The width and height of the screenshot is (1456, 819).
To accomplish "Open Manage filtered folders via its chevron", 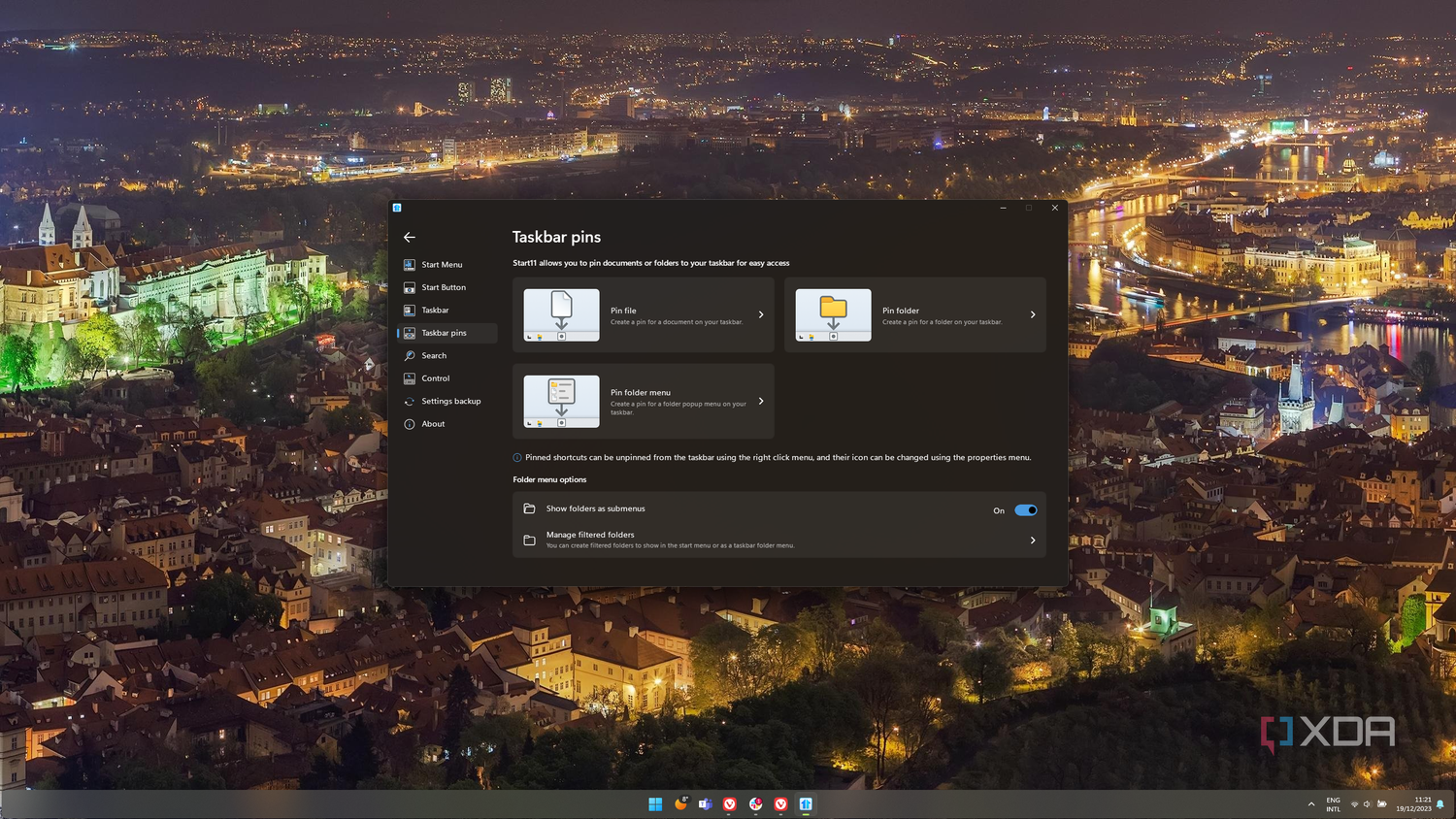I will (x=1033, y=541).
